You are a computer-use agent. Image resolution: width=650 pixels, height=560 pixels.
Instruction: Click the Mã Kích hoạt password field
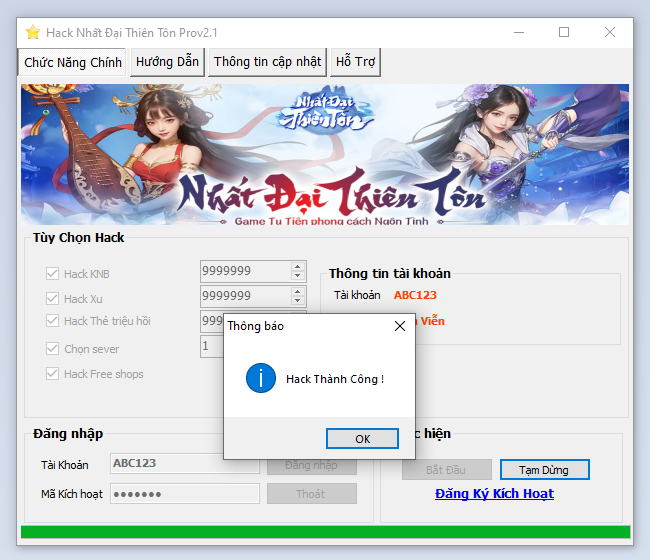tap(185, 494)
